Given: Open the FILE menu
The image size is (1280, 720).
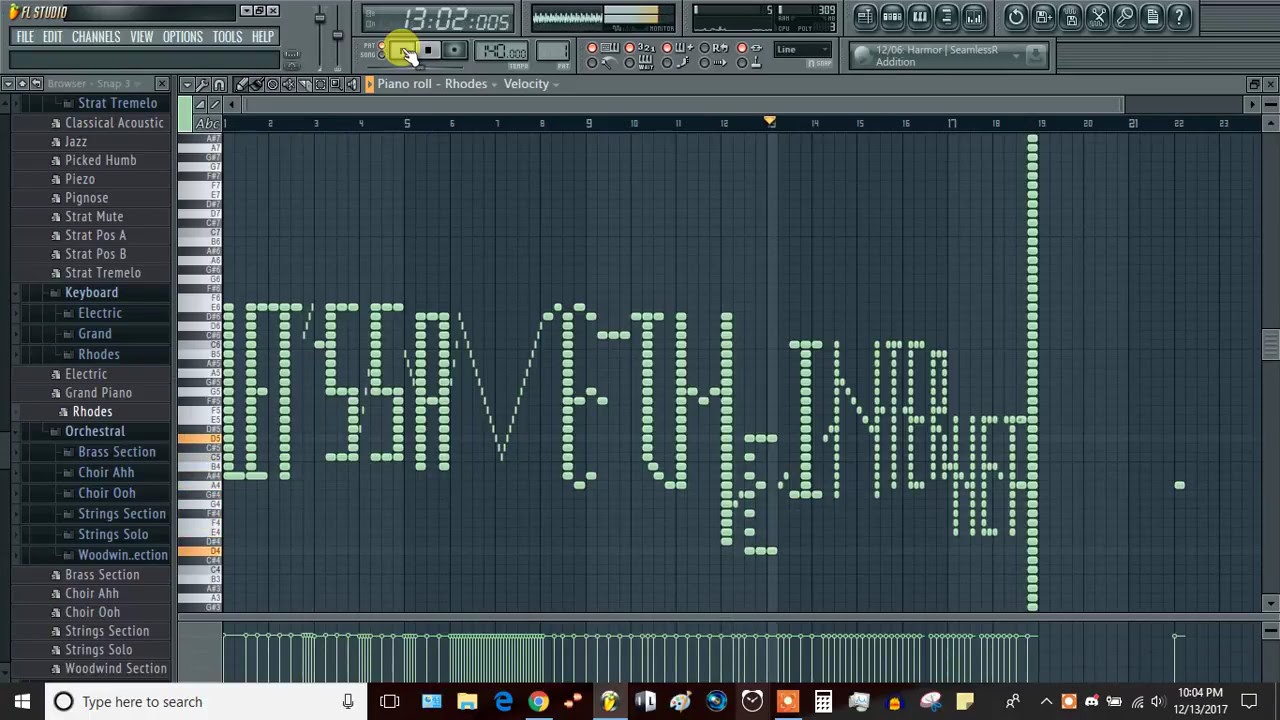Looking at the screenshot, I should pos(25,37).
